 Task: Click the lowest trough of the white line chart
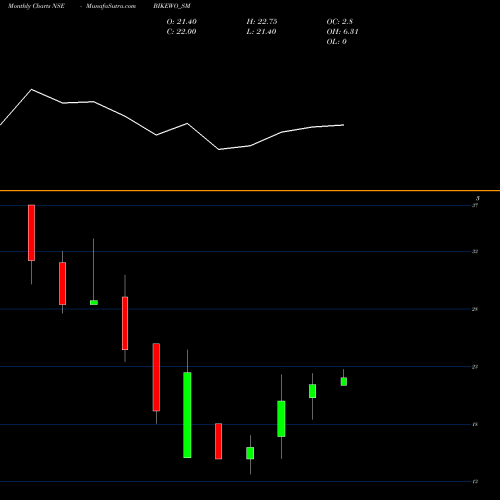(219, 149)
